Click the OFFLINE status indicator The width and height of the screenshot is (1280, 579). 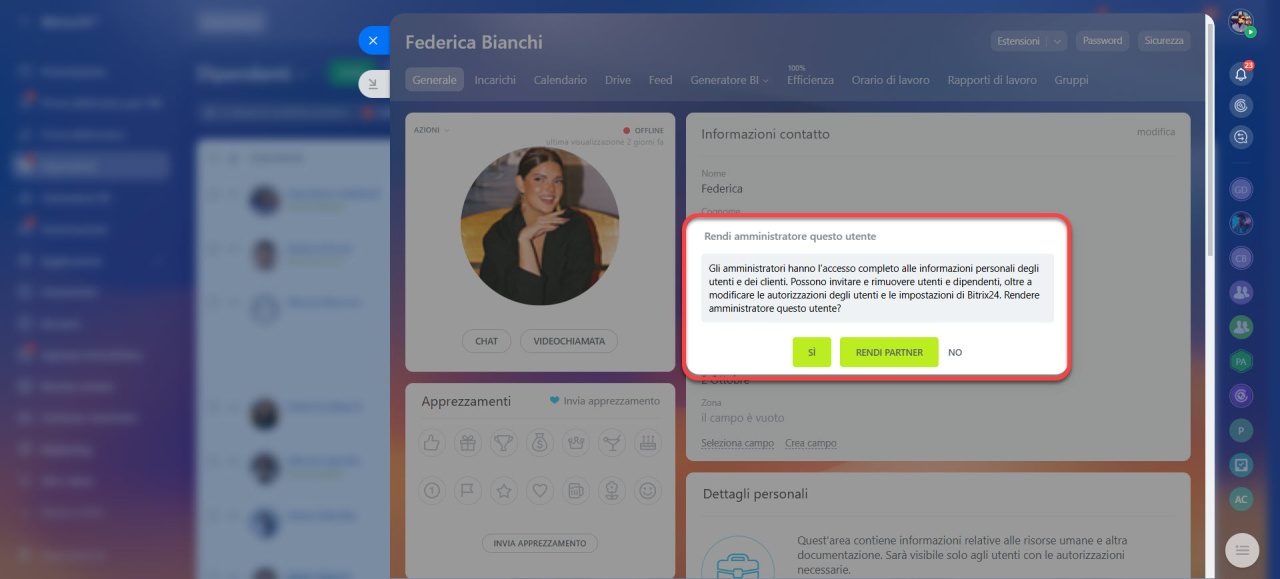point(642,130)
